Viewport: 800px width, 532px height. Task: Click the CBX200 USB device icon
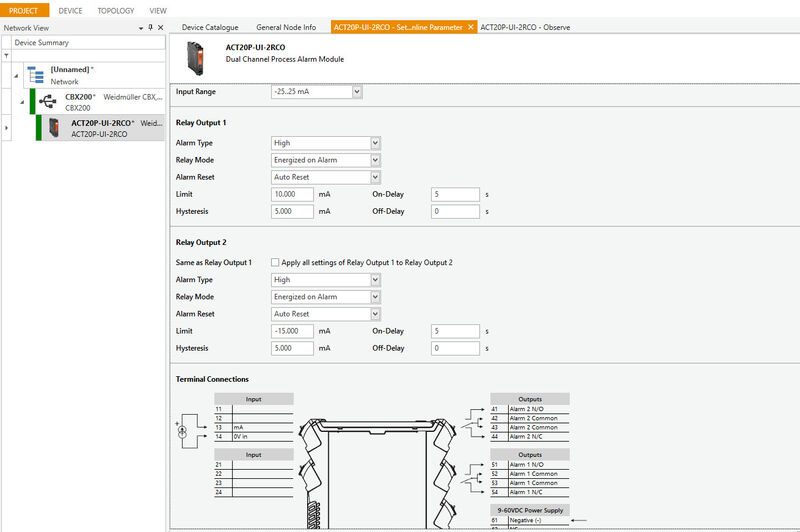click(x=47, y=101)
